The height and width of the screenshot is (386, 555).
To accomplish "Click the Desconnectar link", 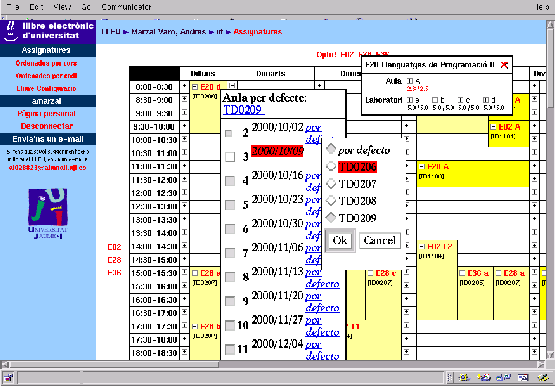I will (47, 126).
